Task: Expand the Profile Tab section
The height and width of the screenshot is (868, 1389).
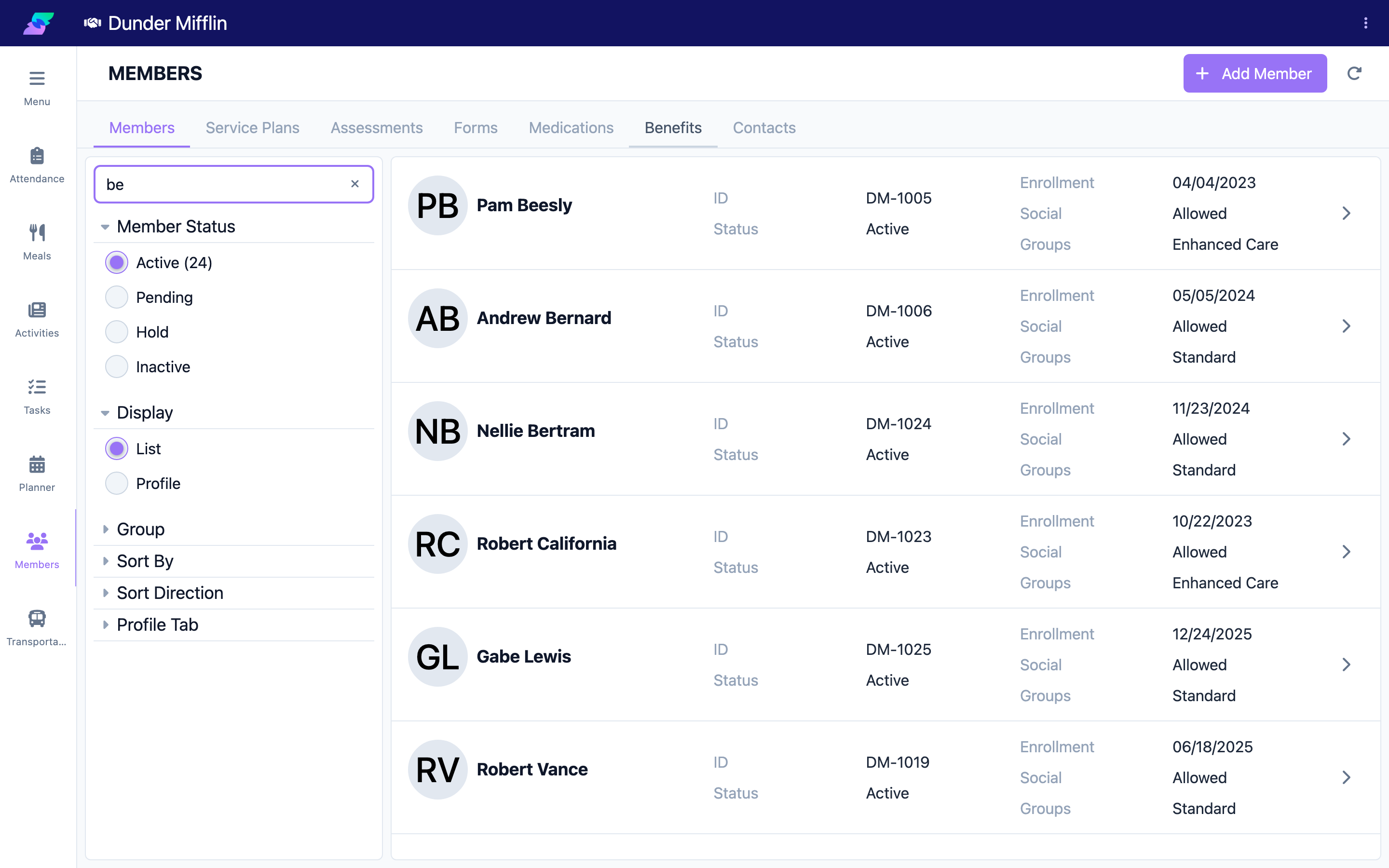Action: pyautogui.click(x=233, y=624)
